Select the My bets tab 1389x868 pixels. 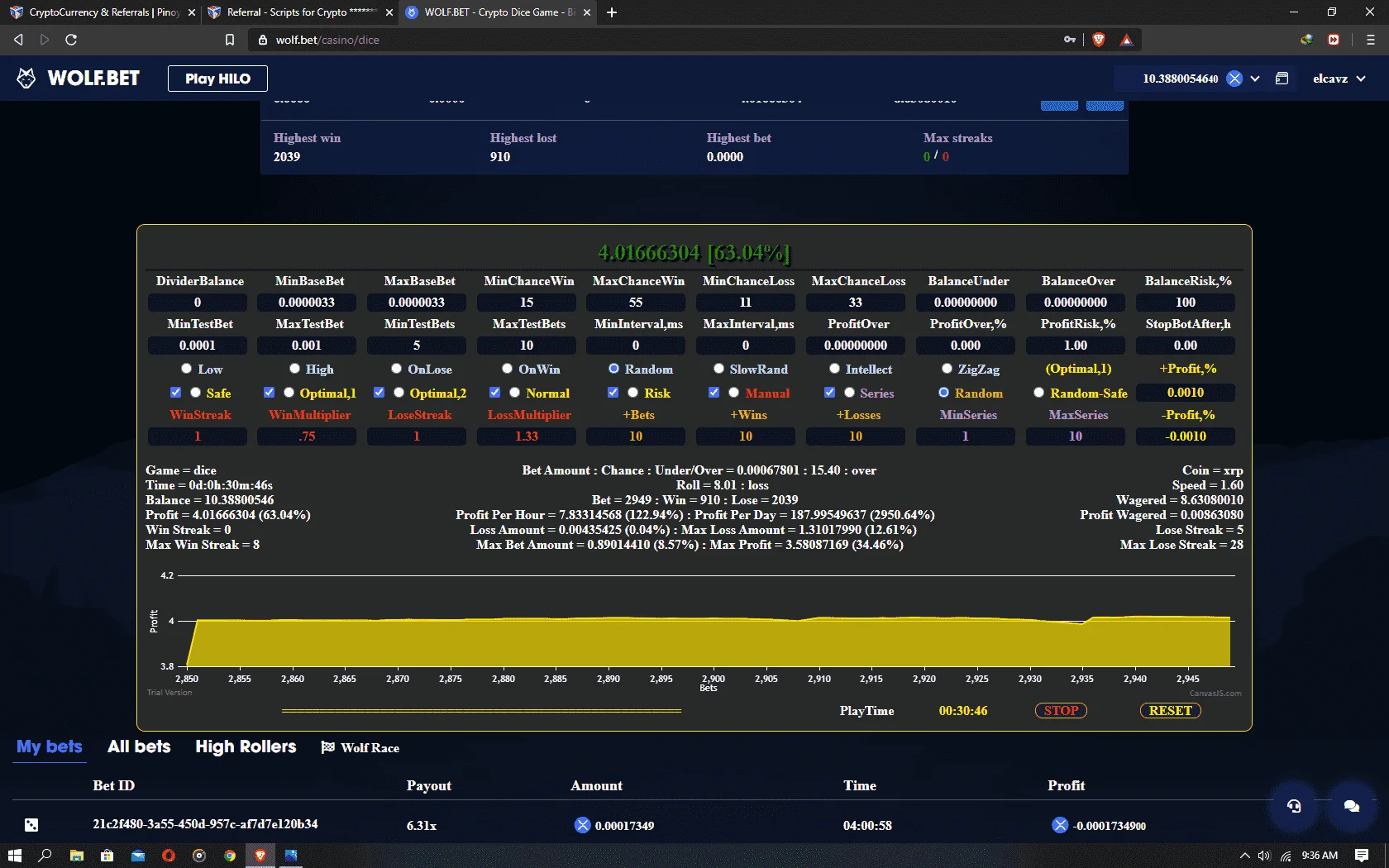point(50,746)
